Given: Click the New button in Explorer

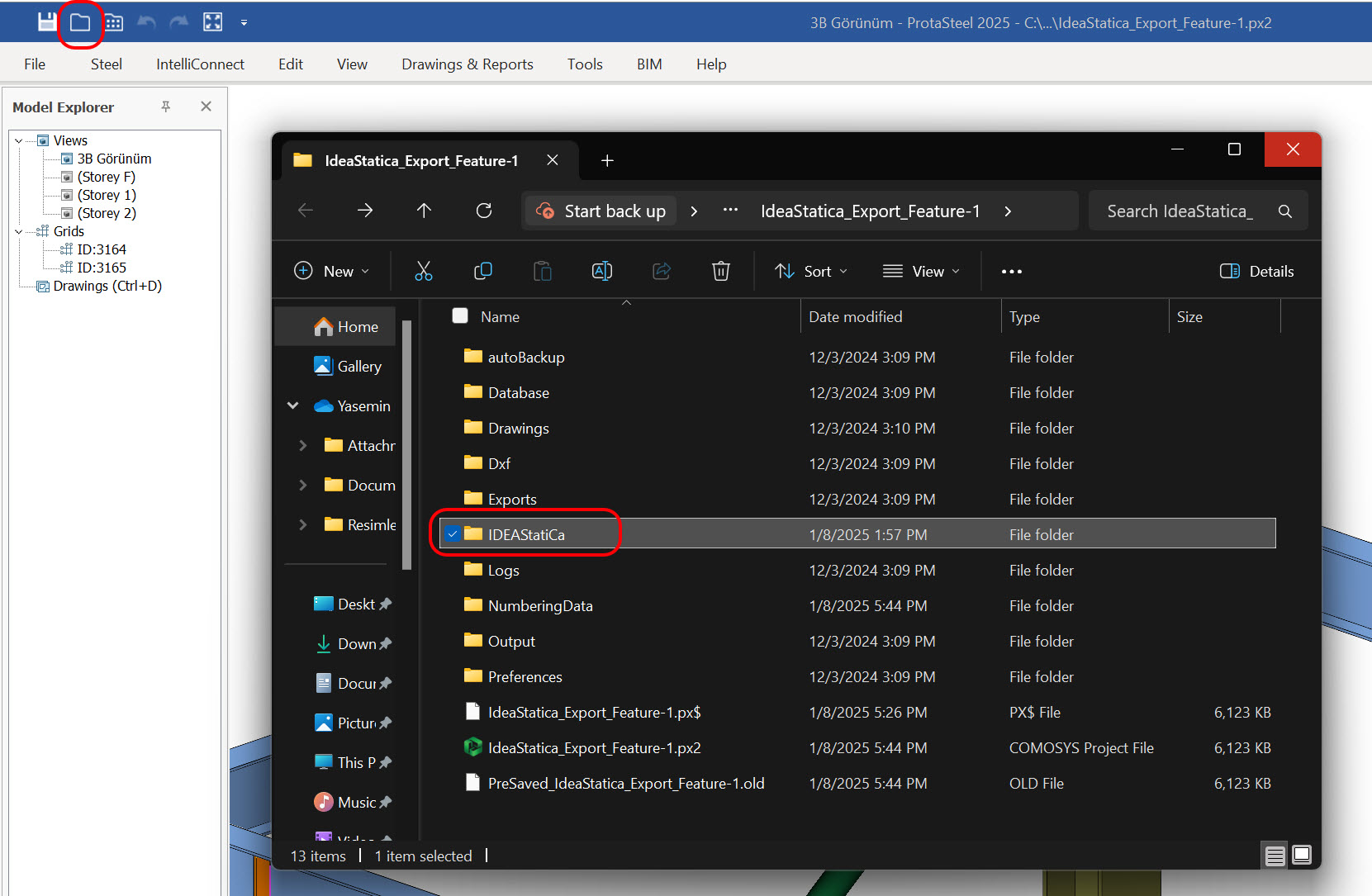Looking at the screenshot, I should 332,271.
